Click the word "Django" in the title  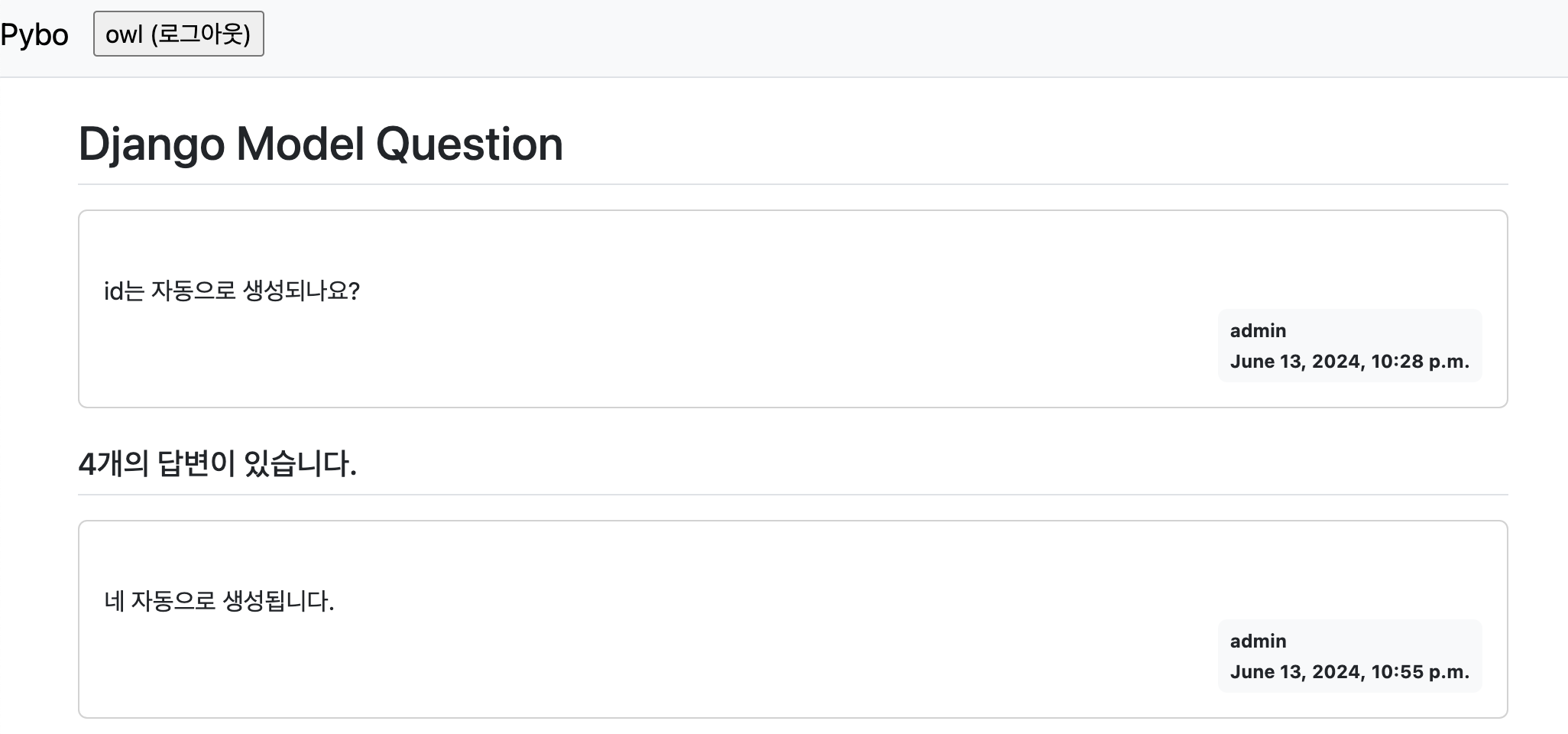pos(151,144)
